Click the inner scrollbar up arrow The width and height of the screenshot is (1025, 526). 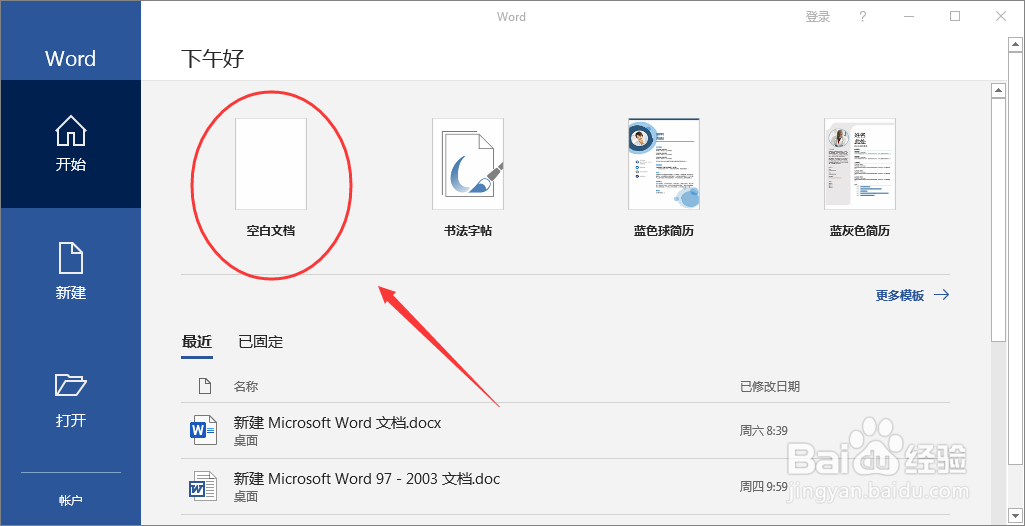[998, 90]
